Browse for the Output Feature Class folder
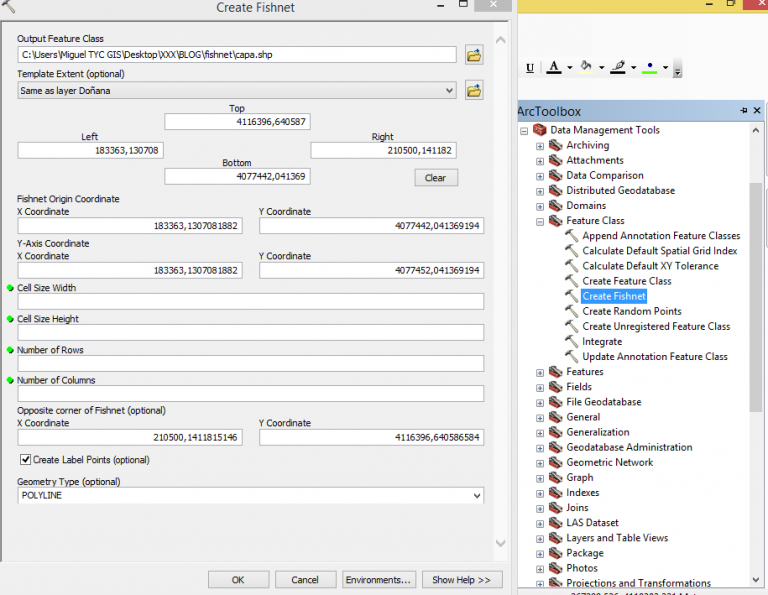The image size is (768, 595). (474, 55)
